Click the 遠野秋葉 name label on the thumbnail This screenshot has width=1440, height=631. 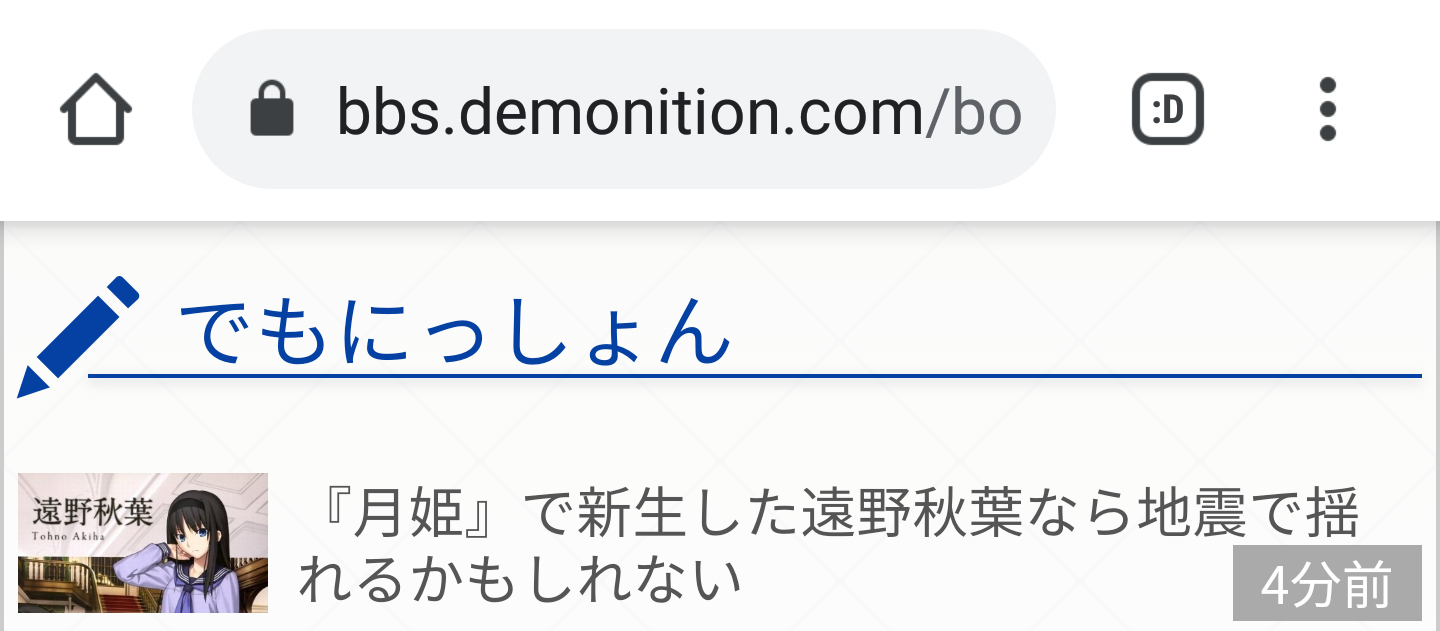[92, 511]
